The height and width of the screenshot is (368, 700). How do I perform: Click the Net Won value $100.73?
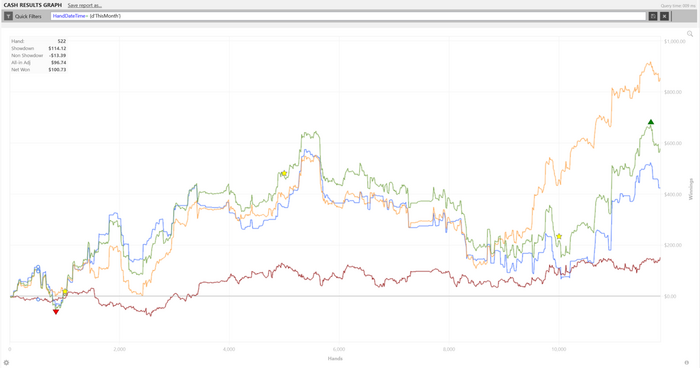[x=57, y=70]
